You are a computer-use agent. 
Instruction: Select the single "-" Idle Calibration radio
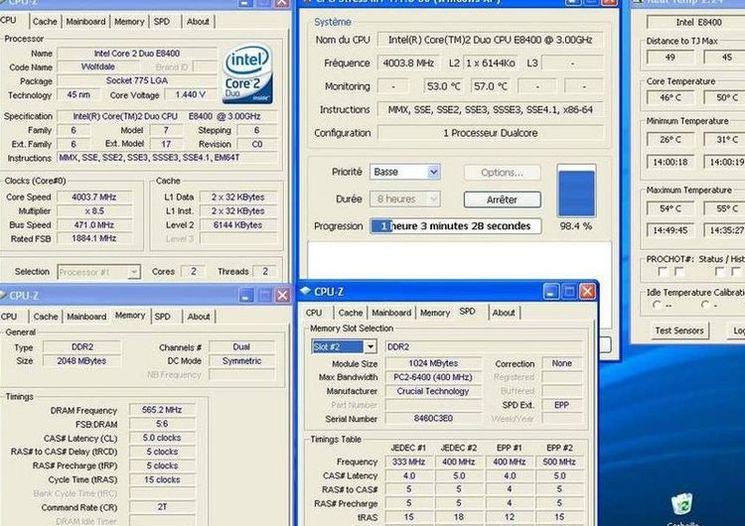705,305
